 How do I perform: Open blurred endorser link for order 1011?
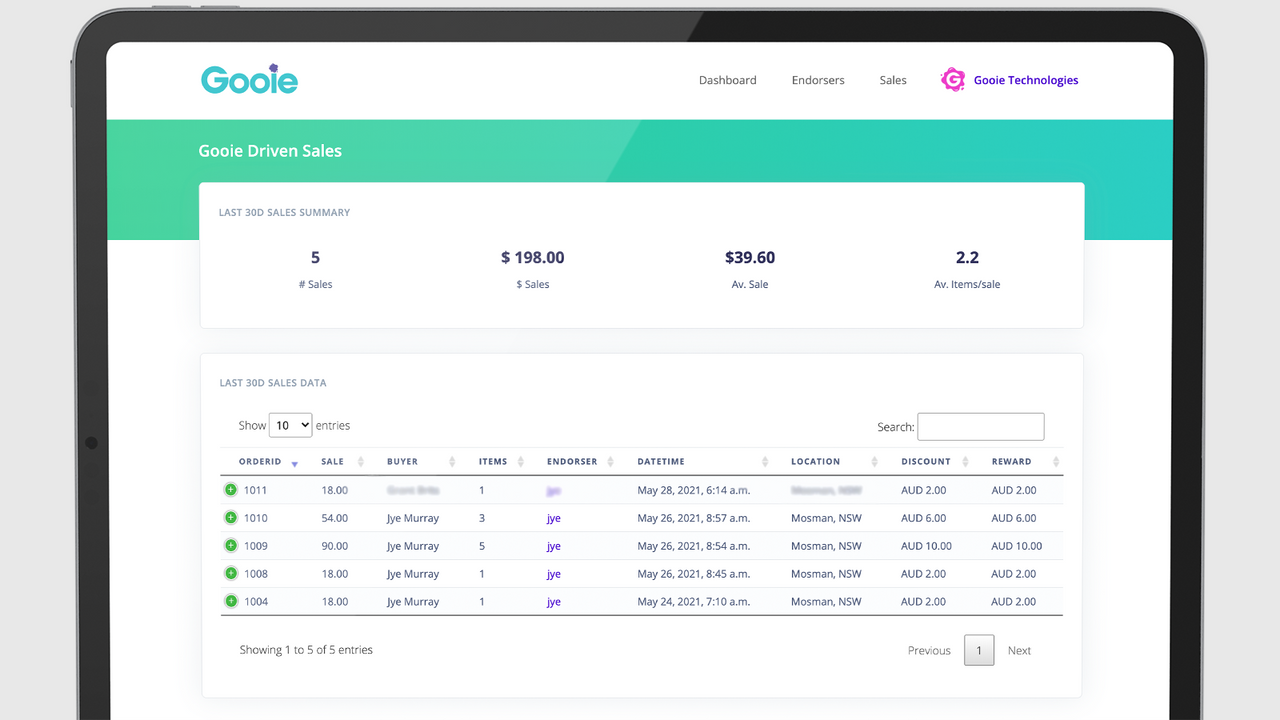click(x=554, y=491)
